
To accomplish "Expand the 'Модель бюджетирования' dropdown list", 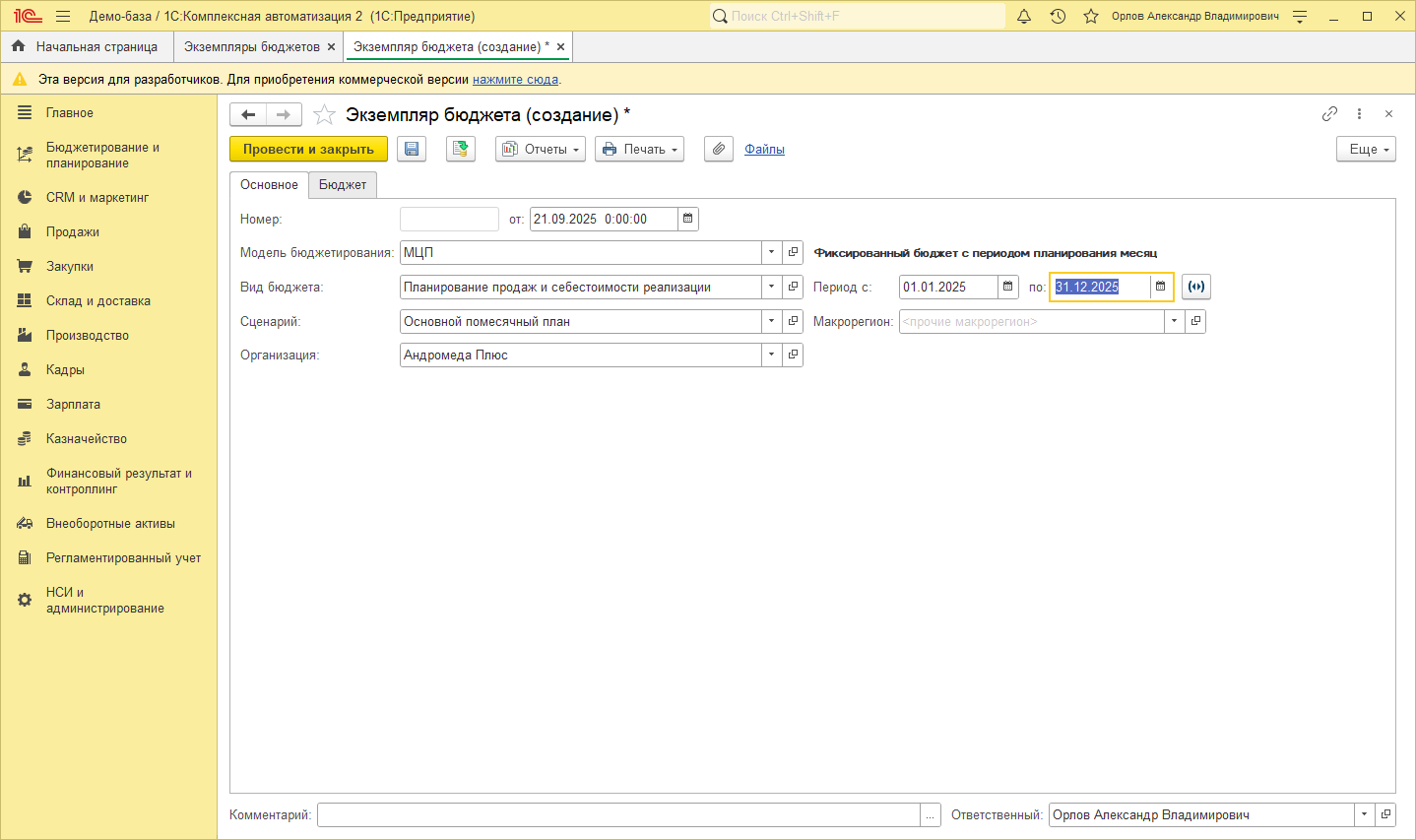I will point(771,253).
